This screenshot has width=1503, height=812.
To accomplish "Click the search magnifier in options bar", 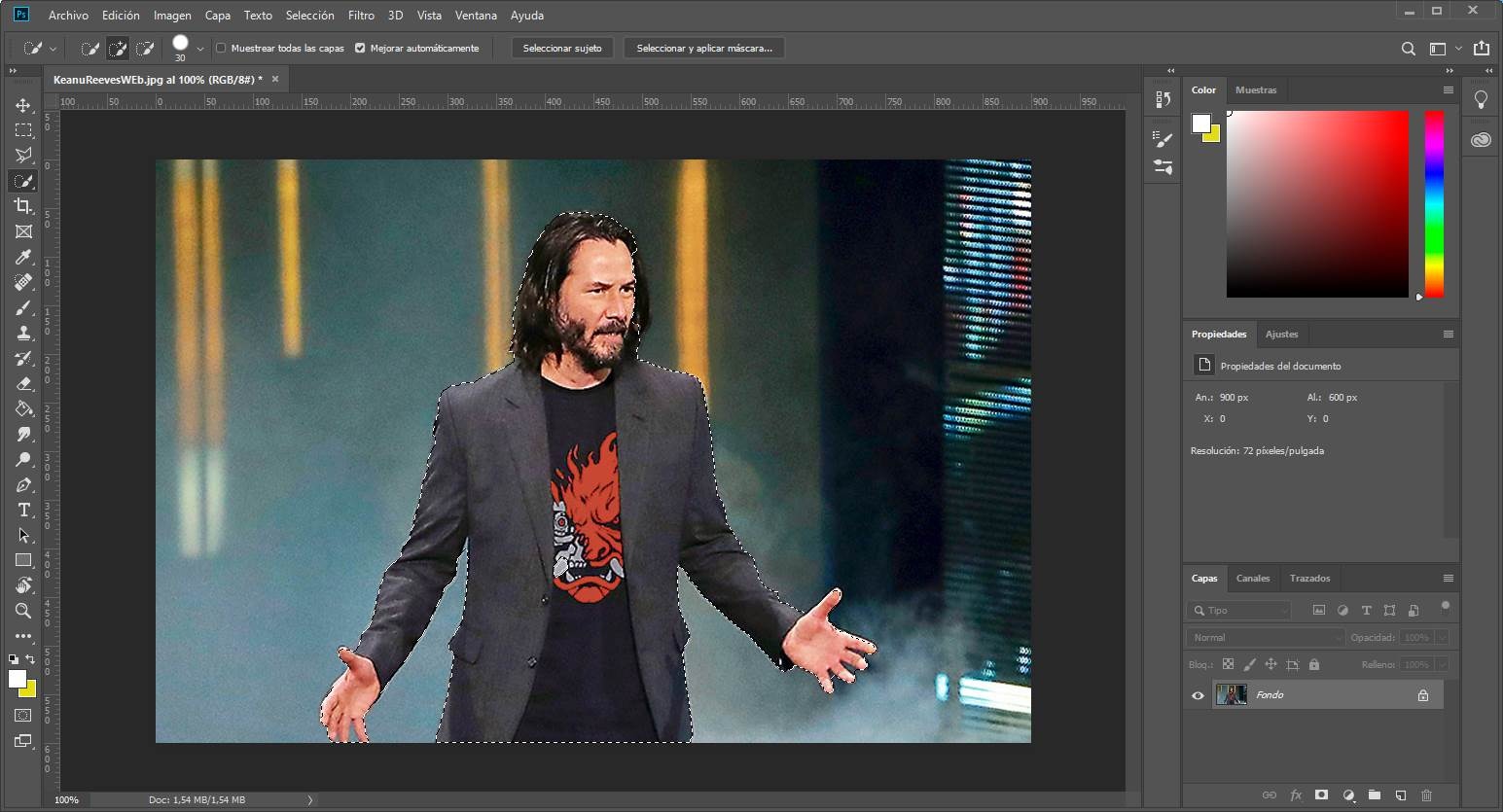I will tap(1408, 49).
